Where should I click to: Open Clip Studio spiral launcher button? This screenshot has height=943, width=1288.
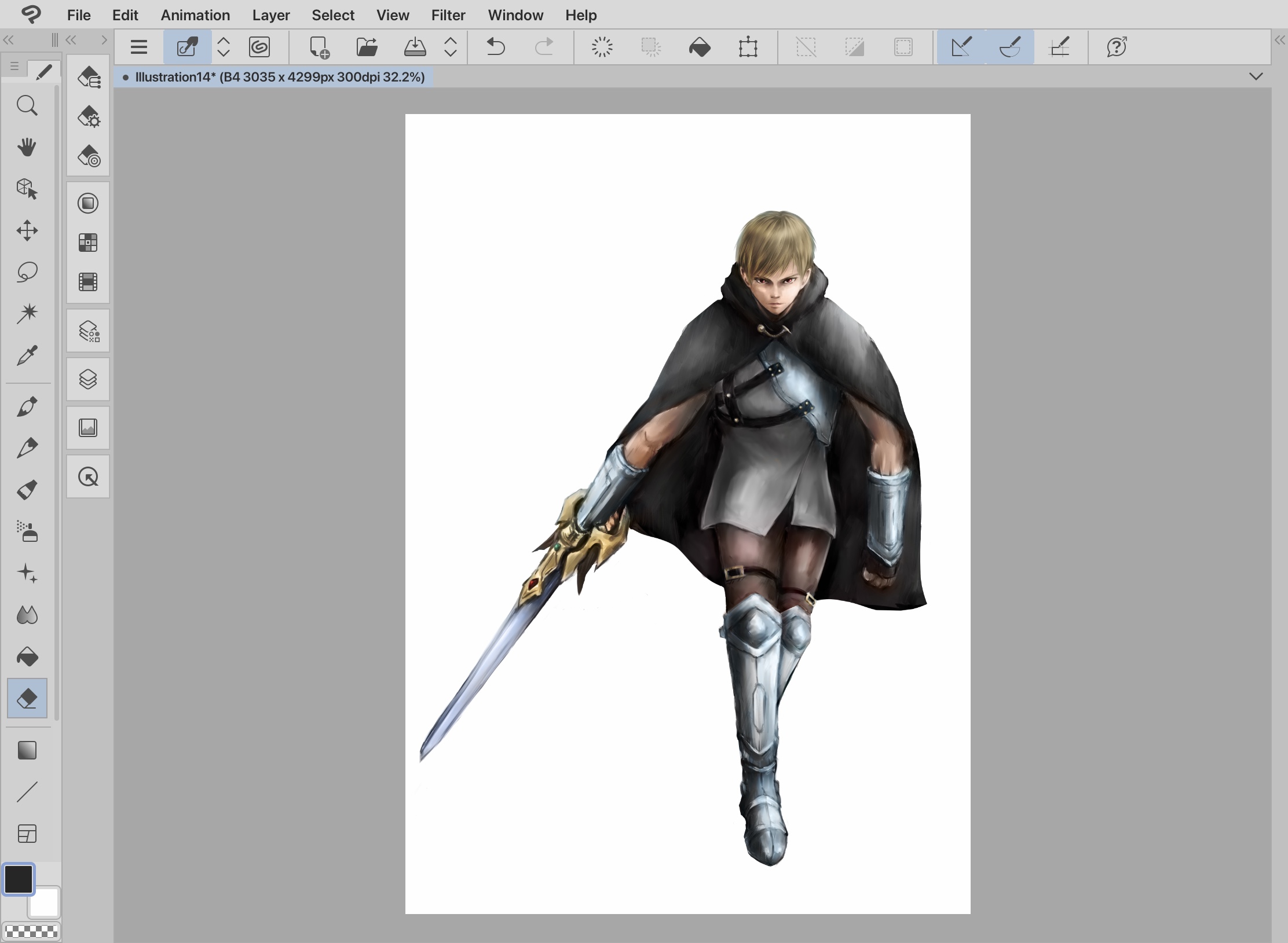[x=259, y=47]
